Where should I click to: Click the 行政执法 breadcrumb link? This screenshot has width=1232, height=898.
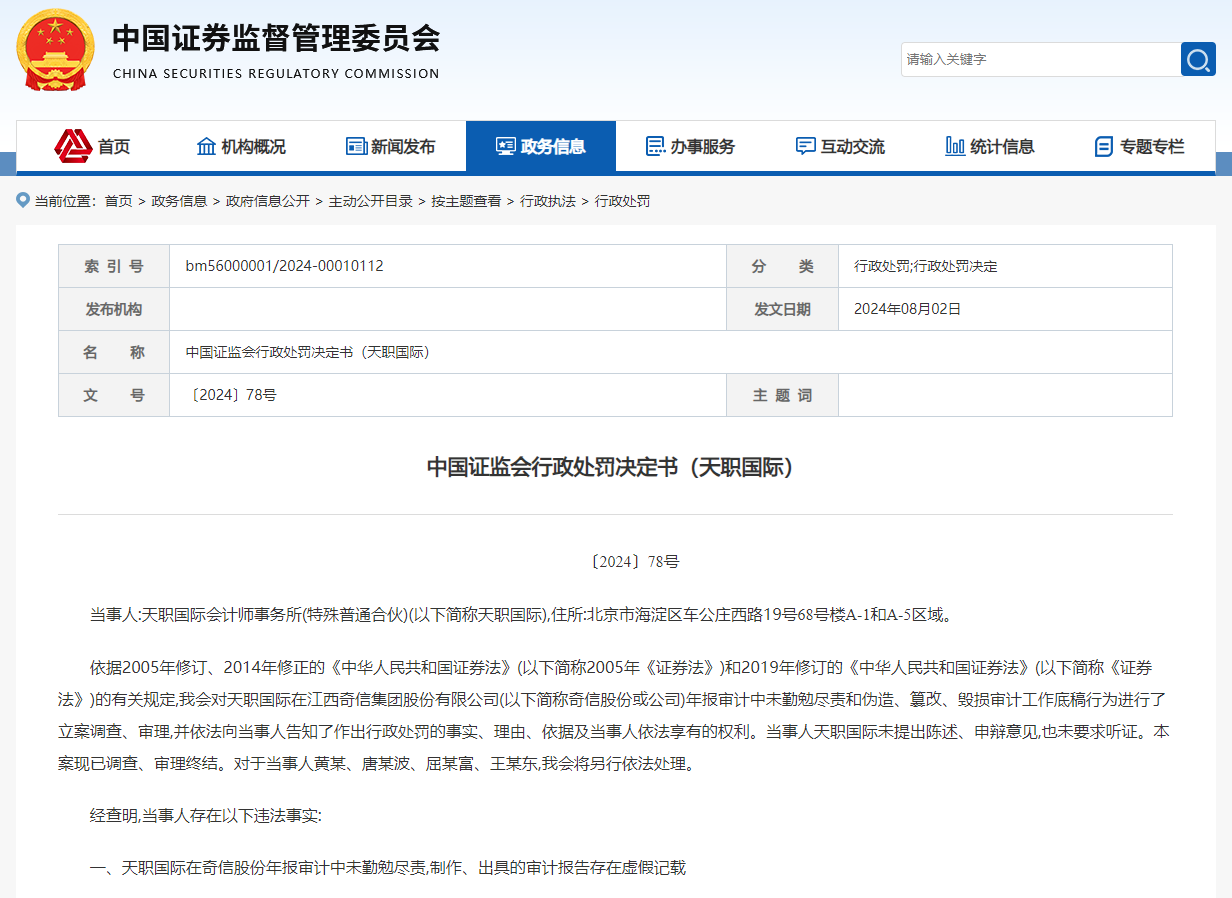[x=548, y=201]
